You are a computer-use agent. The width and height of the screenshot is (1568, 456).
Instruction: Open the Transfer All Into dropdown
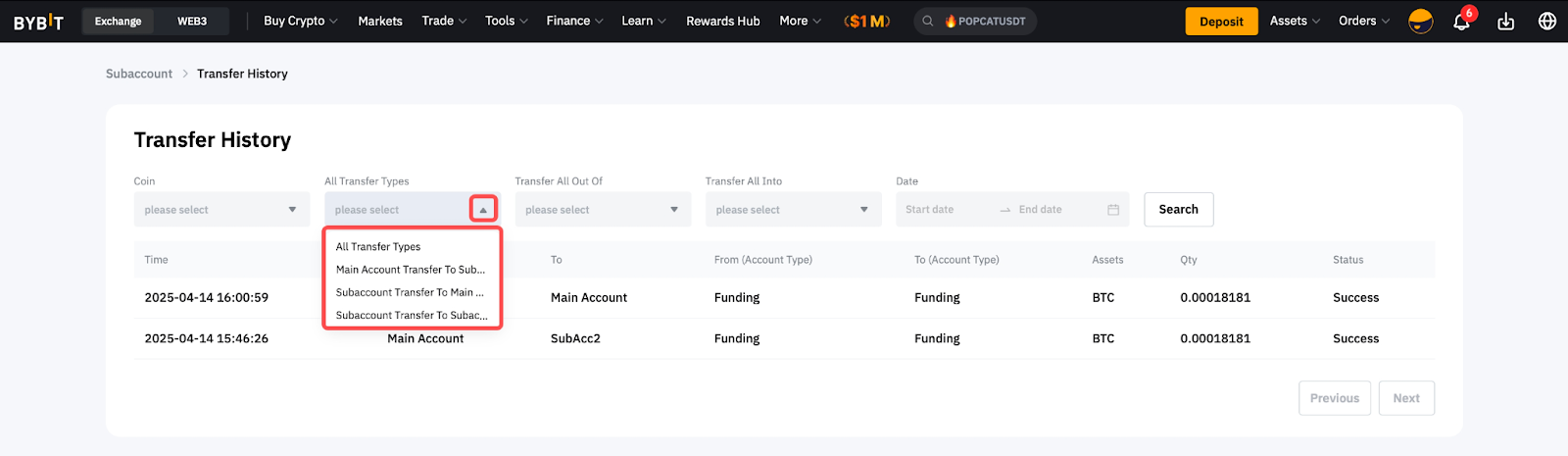(x=793, y=210)
